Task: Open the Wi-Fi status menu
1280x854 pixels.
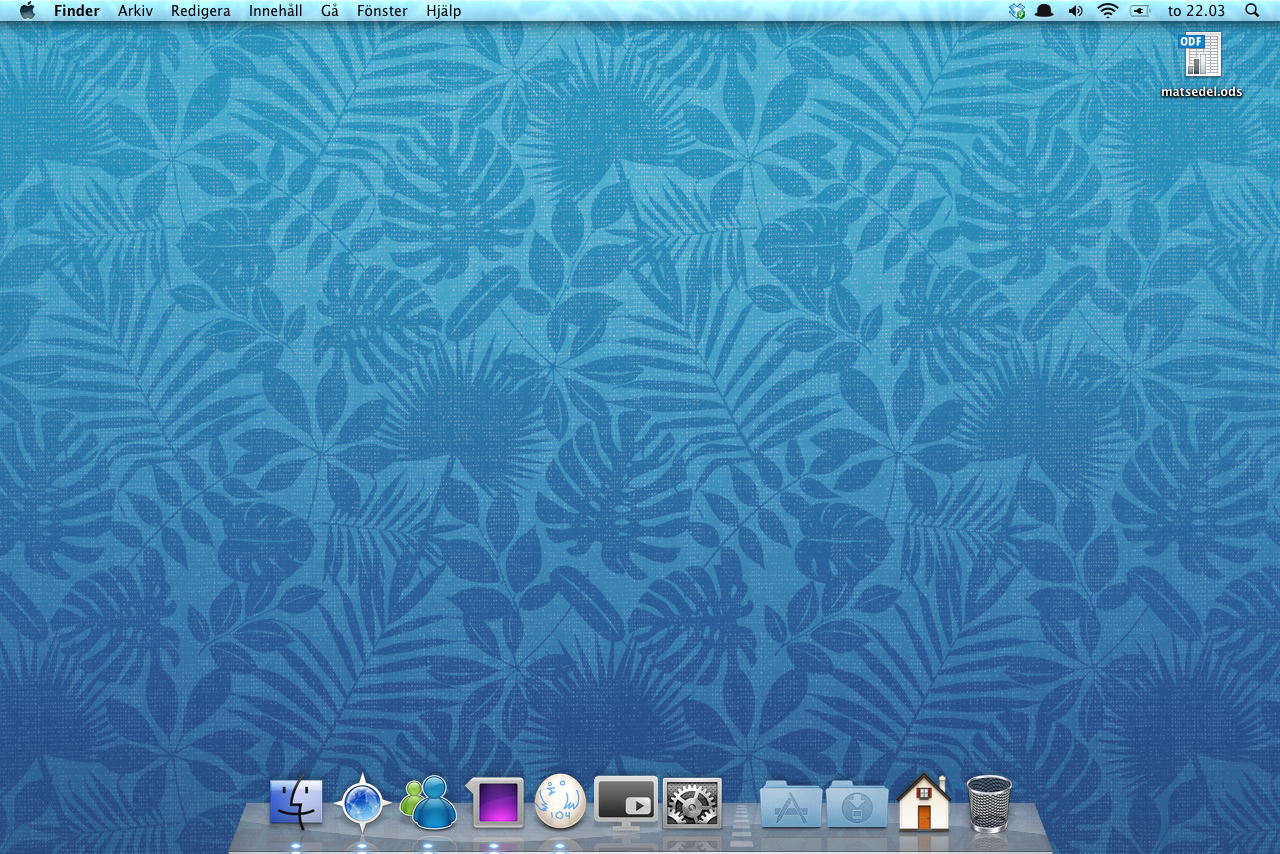Action: pos(1107,11)
